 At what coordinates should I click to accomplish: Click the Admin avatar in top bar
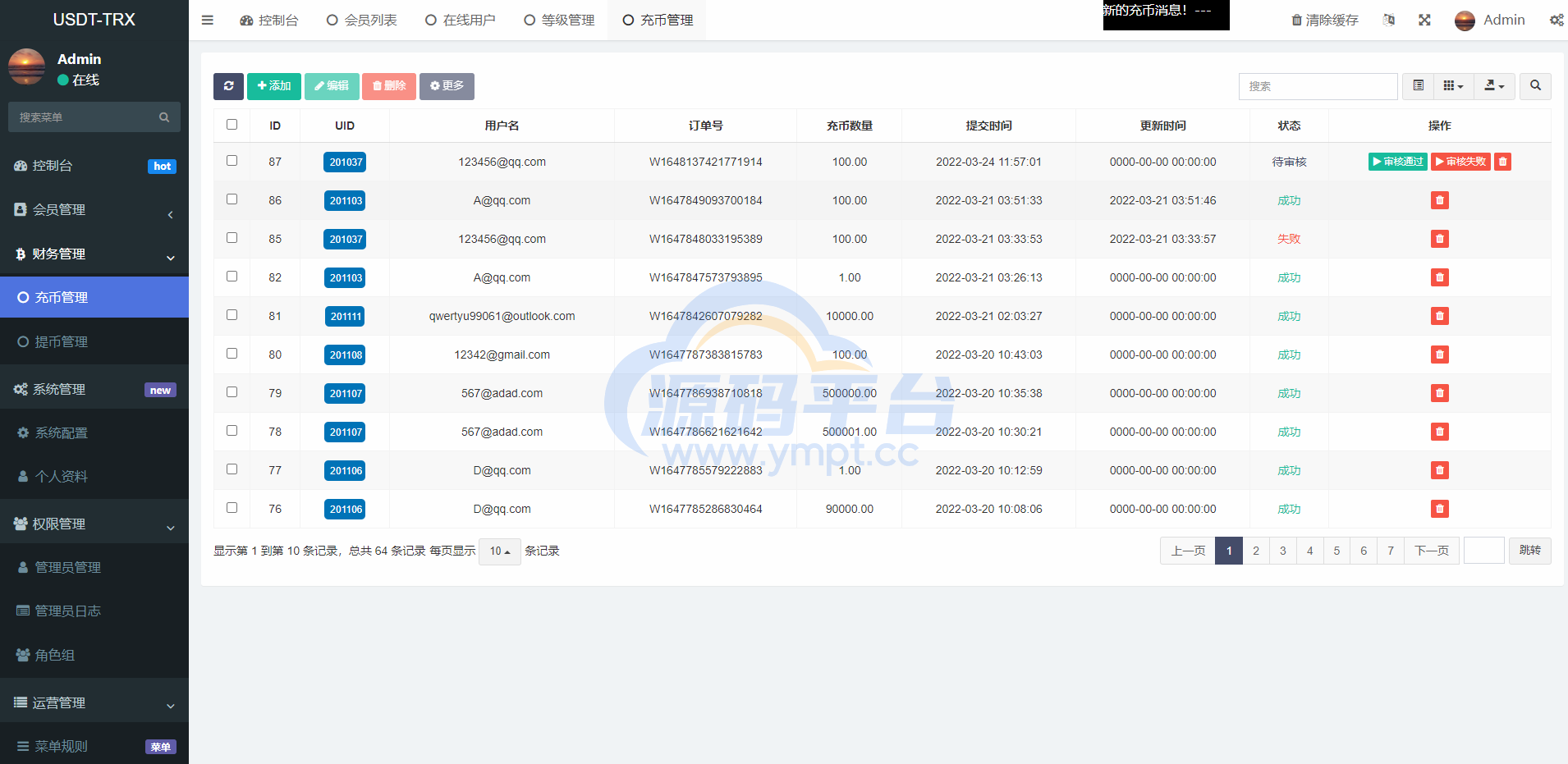coord(1465,21)
